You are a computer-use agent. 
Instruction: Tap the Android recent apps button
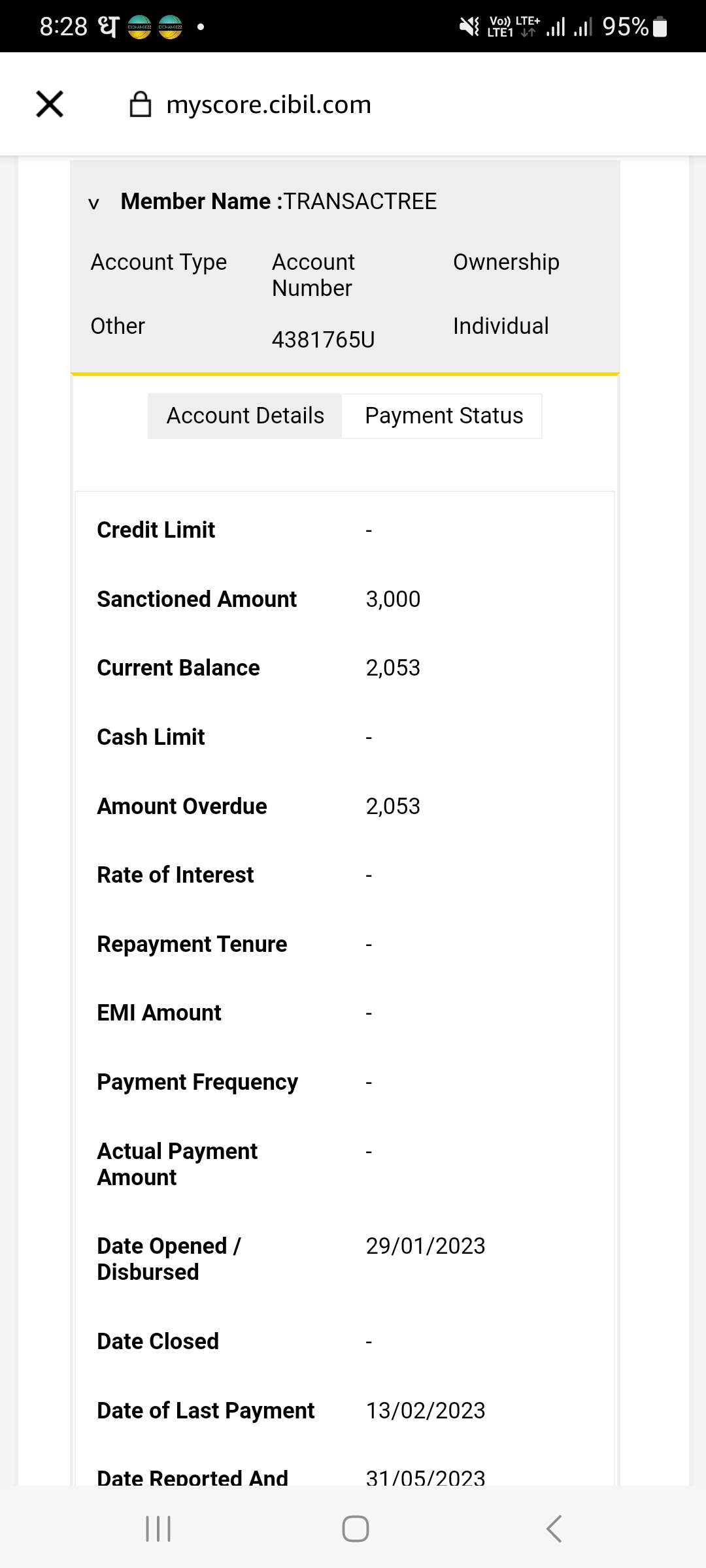[158, 1529]
